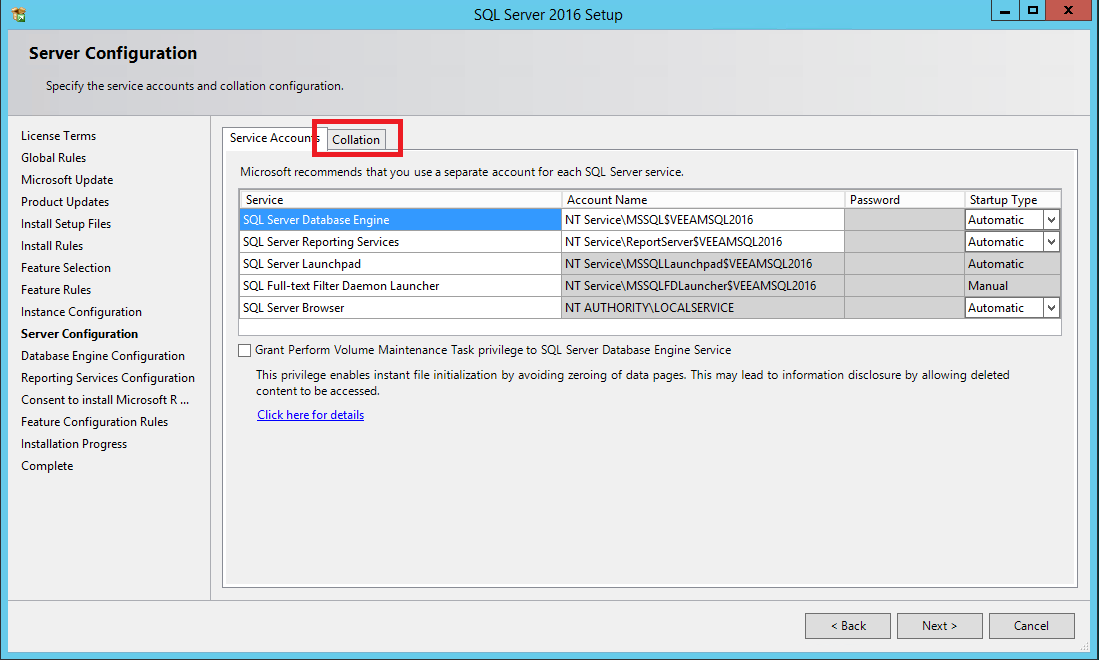Click Global Rules in the setup steps
1099x662 pixels.
tap(53, 158)
